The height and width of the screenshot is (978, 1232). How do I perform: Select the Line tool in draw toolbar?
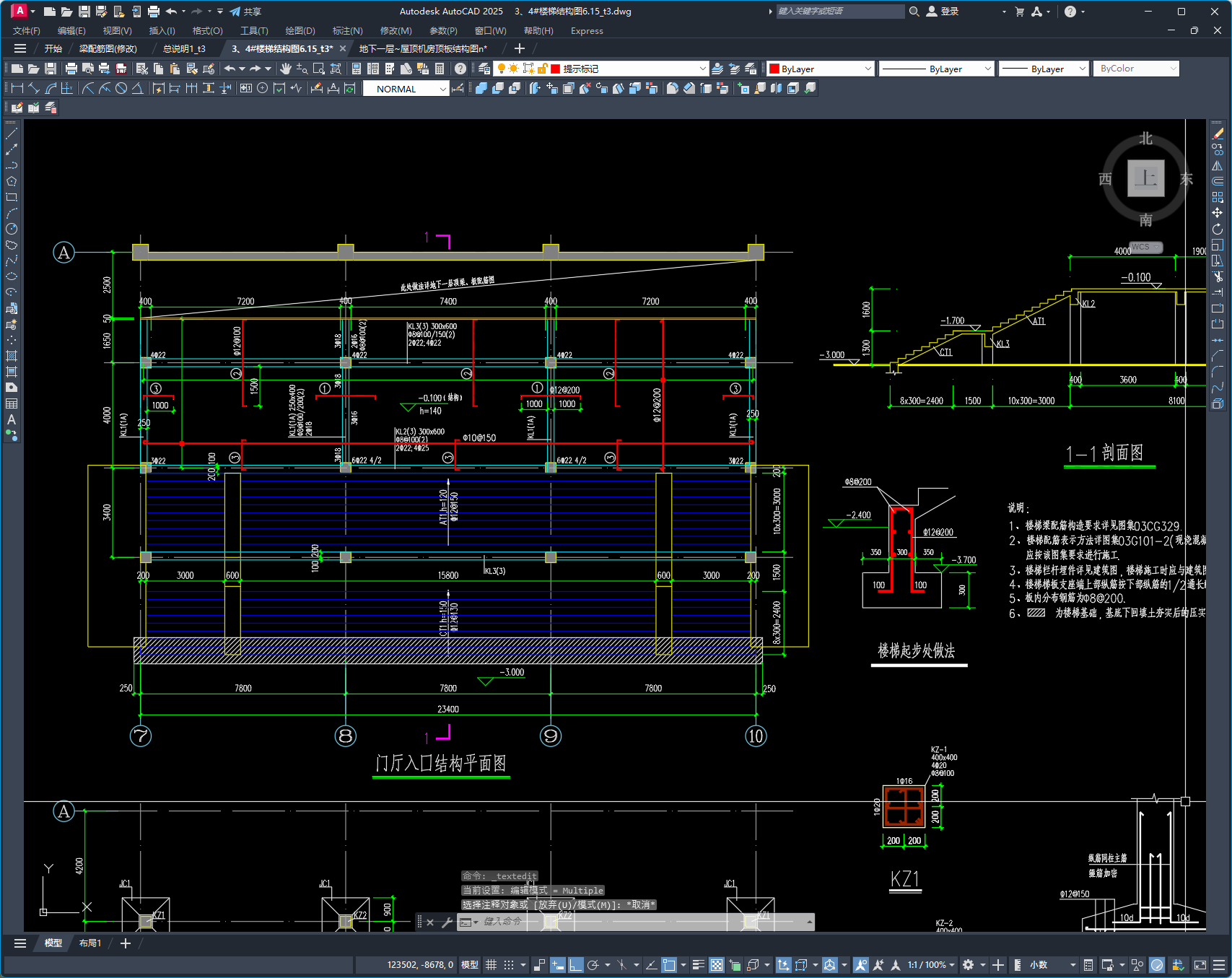(x=12, y=134)
